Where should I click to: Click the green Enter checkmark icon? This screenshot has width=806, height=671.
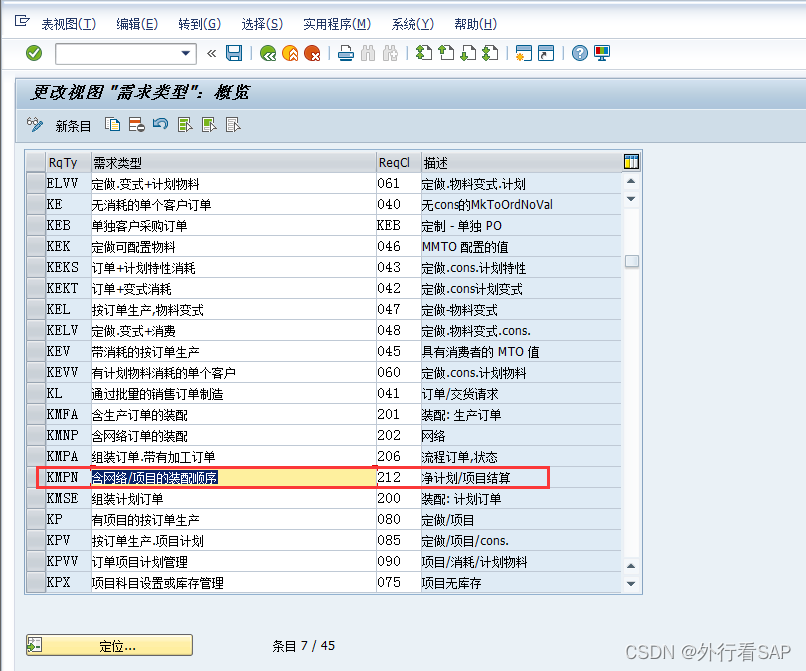click(x=34, y=53)
